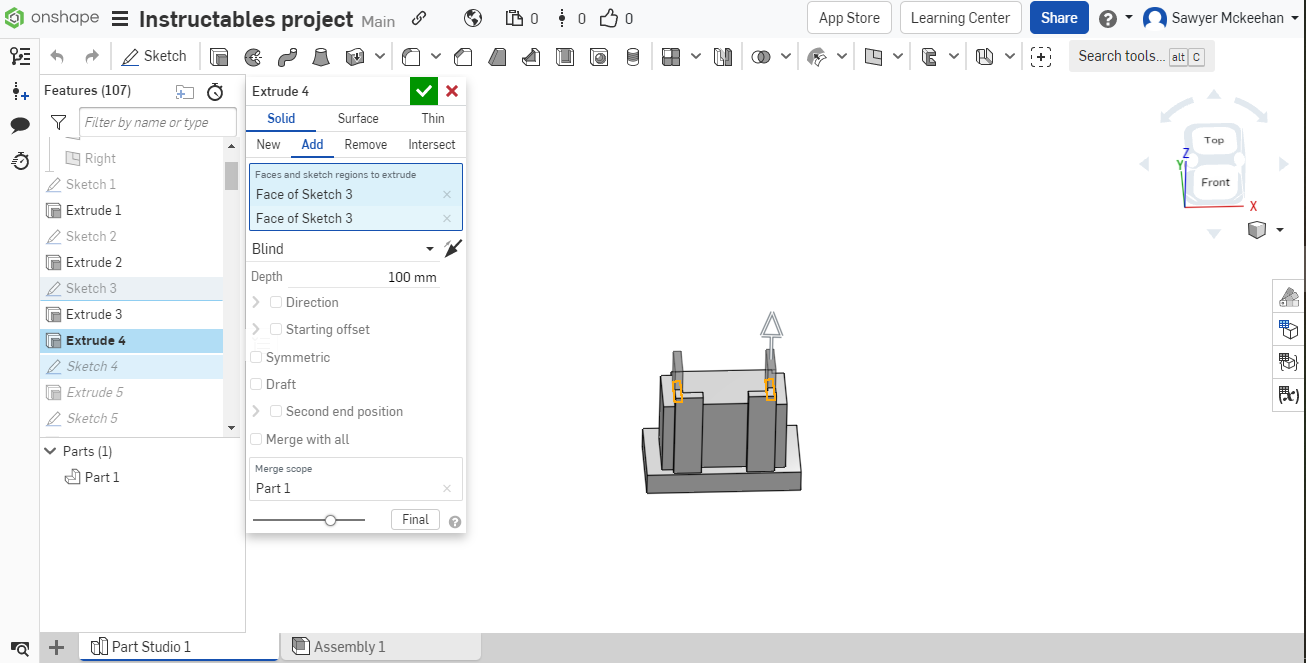Click the Final button
The image size is (1306, 663).
pyautogui.click(x=415, y=519)
